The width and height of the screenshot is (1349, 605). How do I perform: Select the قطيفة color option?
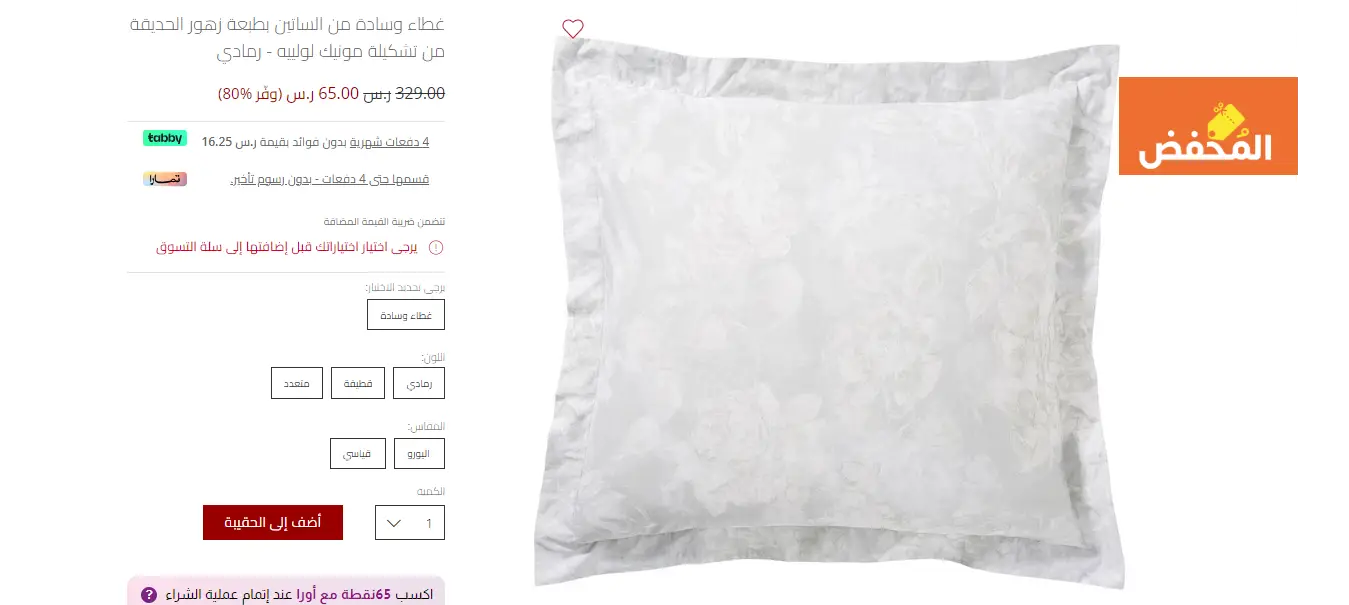coord(358,383)
